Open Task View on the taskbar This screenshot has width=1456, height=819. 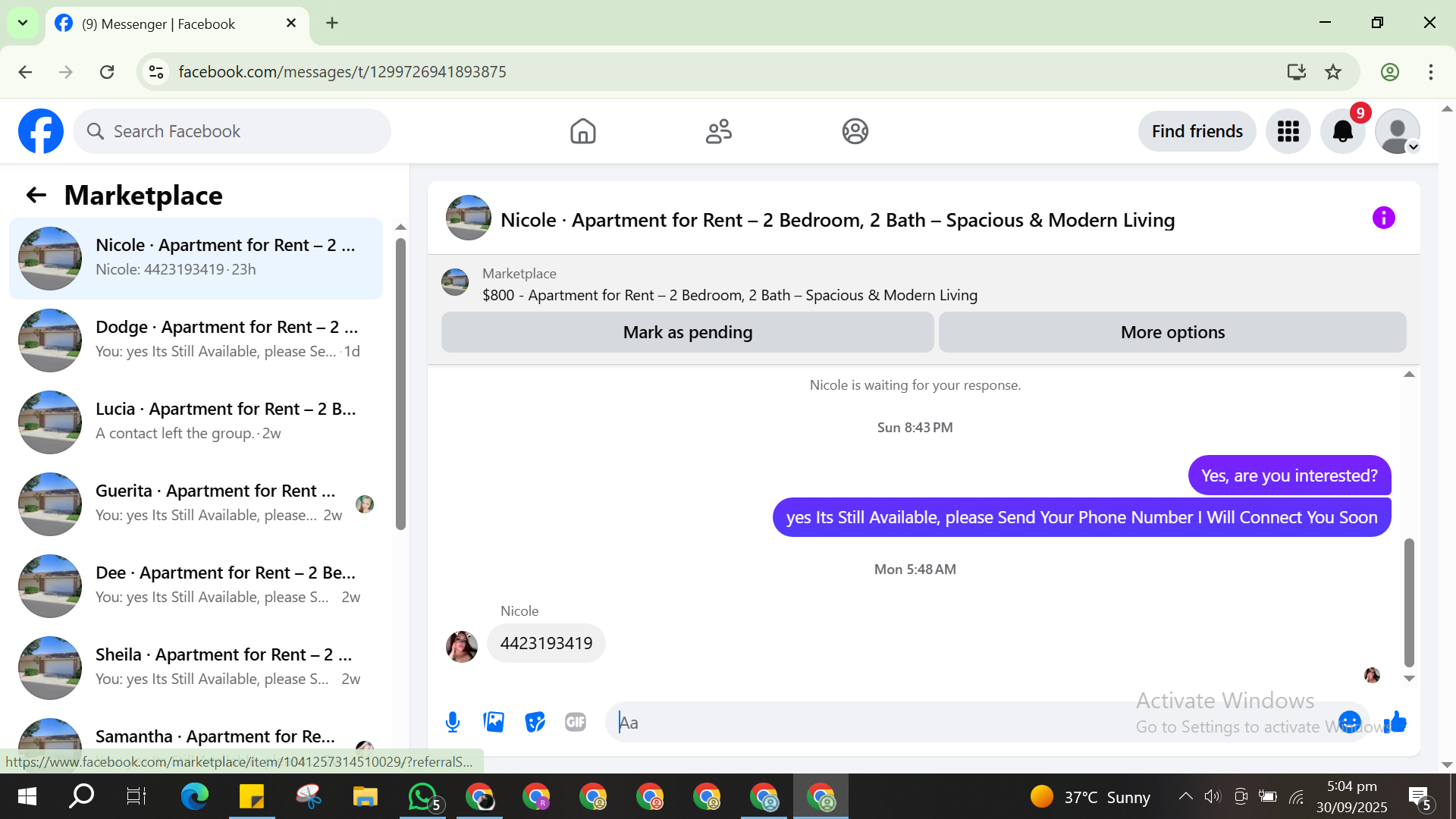pos(136,796)
